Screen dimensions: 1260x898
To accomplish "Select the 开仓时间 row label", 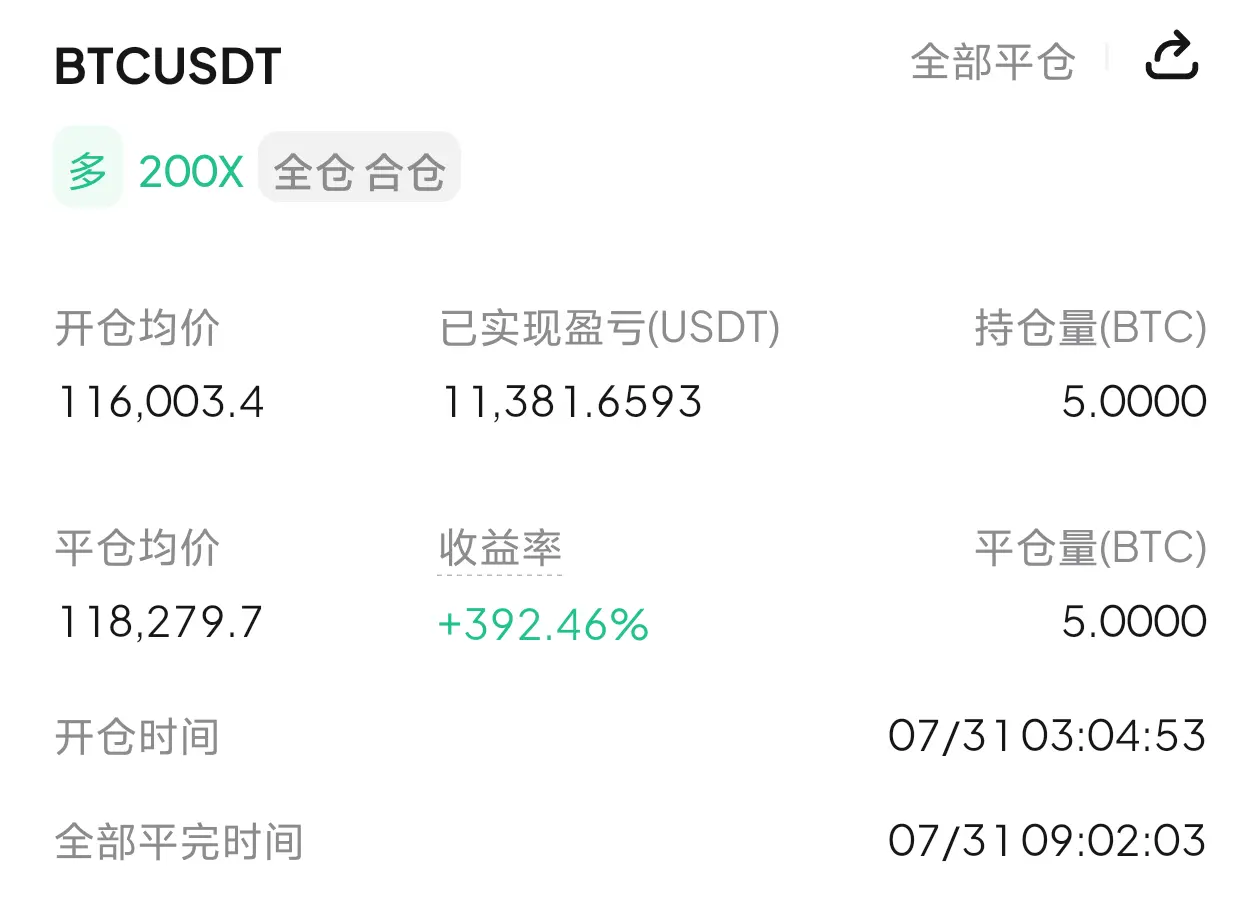I will [137, 737].
